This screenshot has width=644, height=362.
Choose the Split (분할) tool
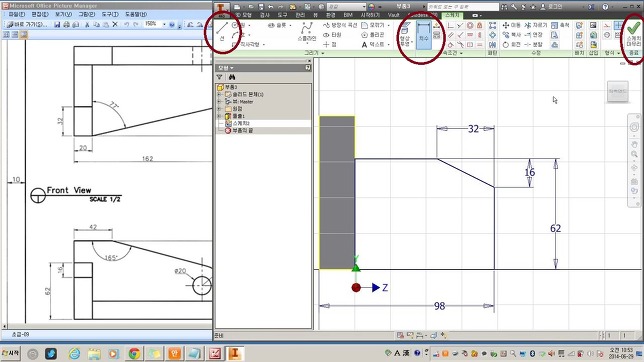(x=533, y=44)
